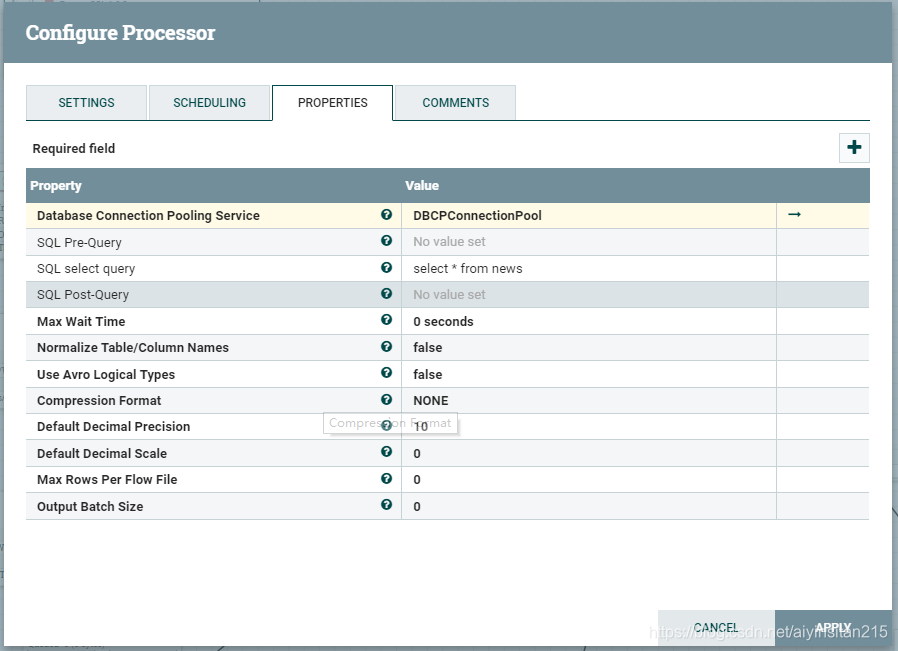898x651 pixels.
Task: Select 'Default Decimal Scale' property name
Action: click(x=102, y=453)
